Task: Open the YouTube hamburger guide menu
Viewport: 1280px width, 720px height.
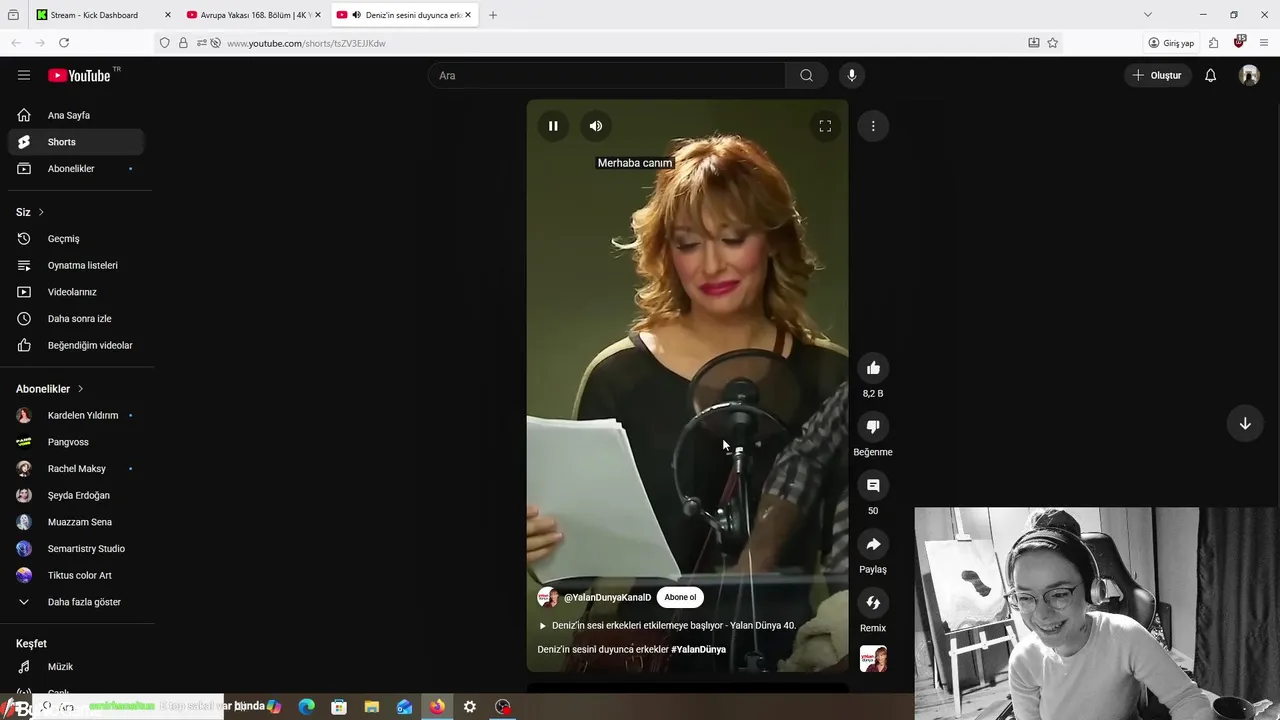Action: (x=24, y=75)
